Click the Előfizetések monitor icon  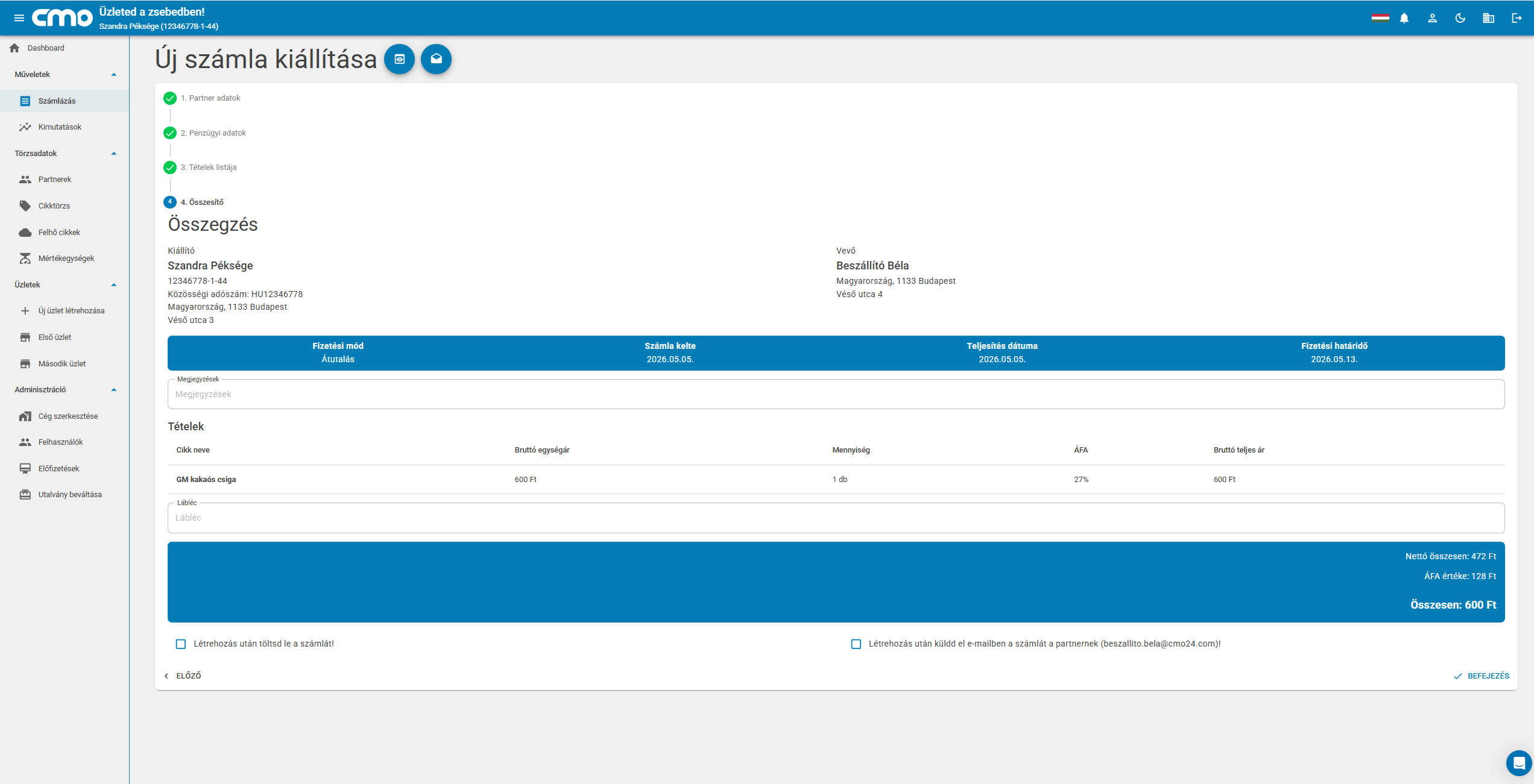[25, 469]
